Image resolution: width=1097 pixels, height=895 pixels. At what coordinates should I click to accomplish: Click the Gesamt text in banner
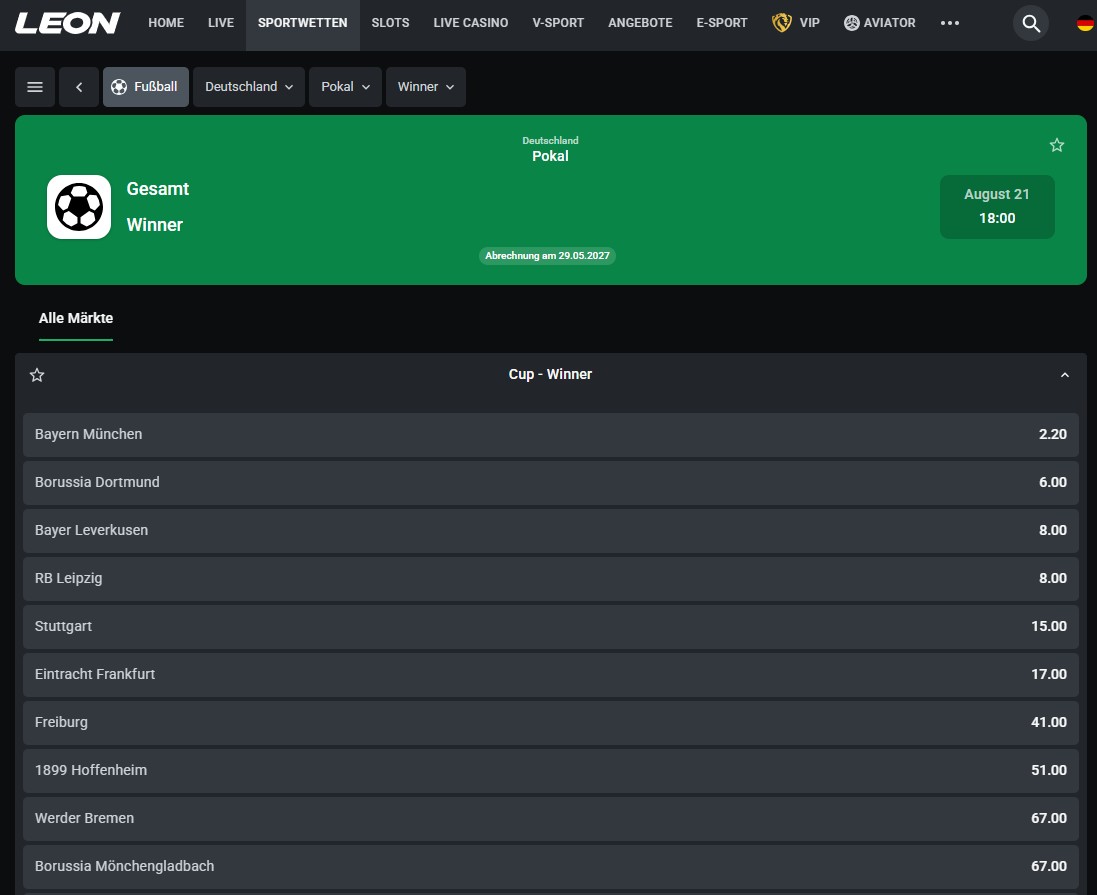point(157,189)
